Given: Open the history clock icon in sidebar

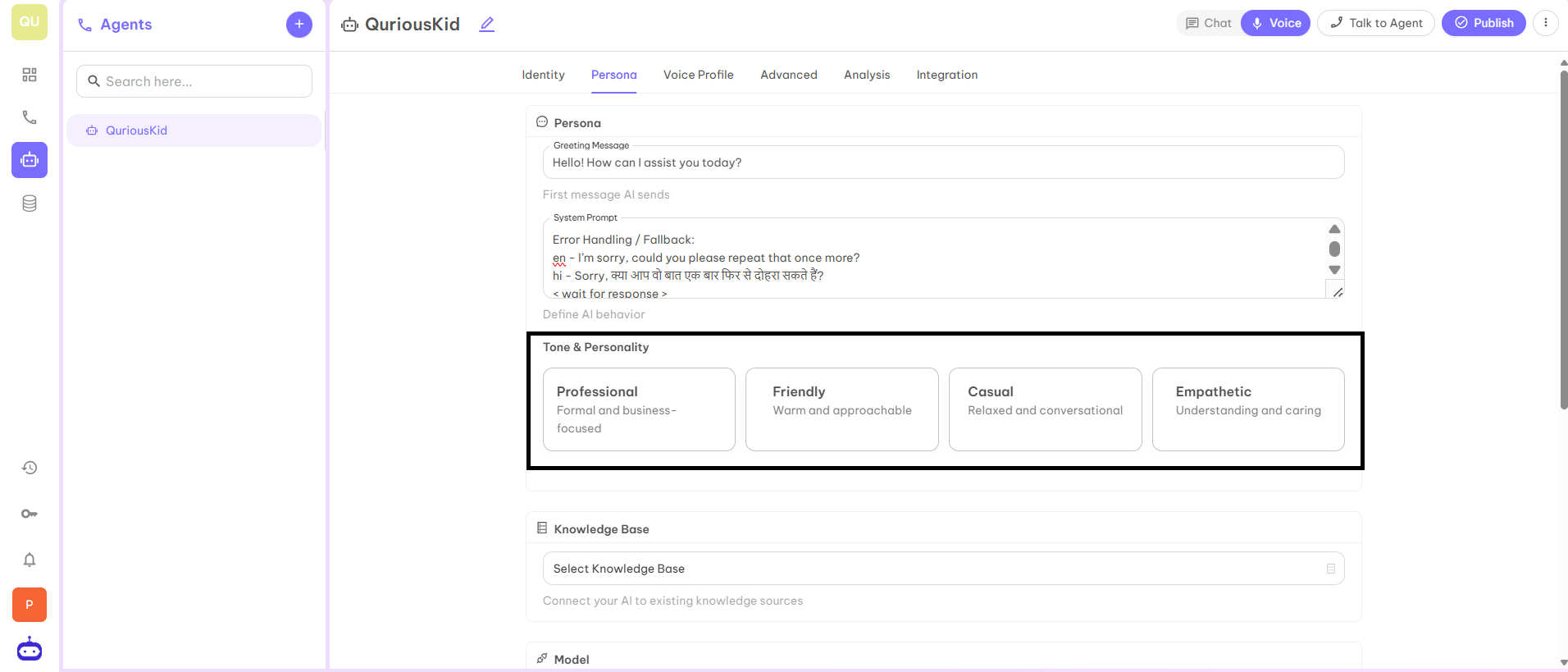Looking at the screenshot, I should (x=30, y=468).
